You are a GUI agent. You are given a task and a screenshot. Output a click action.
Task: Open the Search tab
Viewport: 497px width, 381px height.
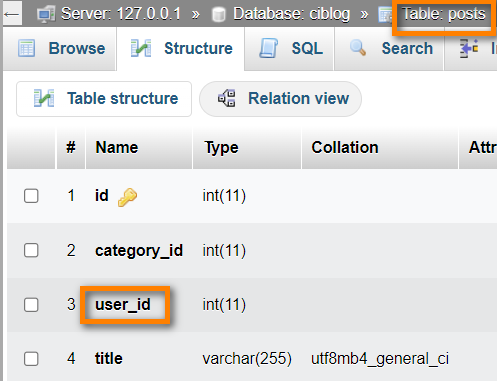point(389,49)
